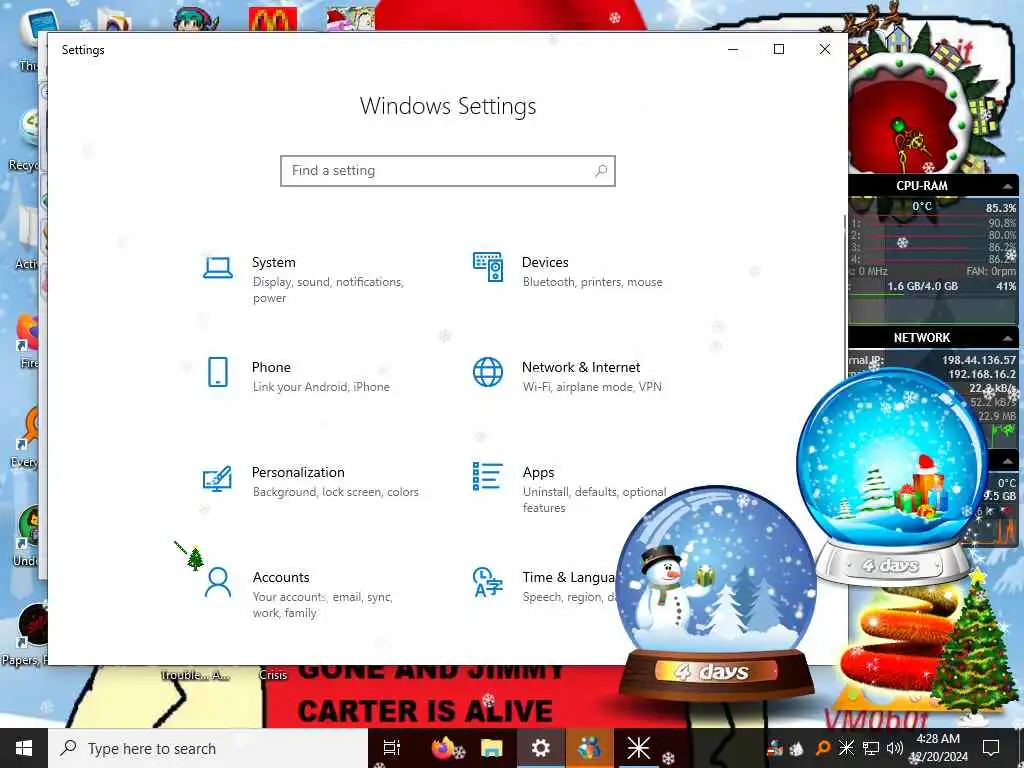Click the taskbar clock showing 4:28 AM
The image size is (1024, 768).
(x=938, y=748)
